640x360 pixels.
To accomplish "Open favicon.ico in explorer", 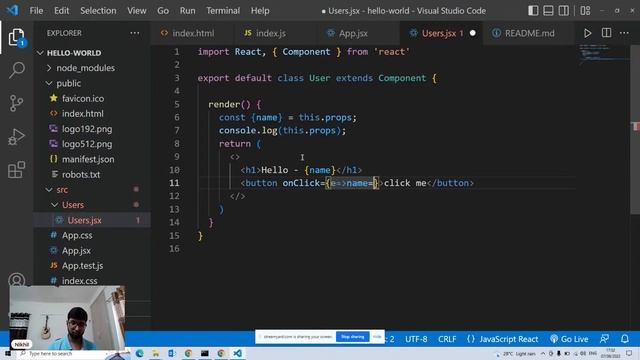I will 83,98.
